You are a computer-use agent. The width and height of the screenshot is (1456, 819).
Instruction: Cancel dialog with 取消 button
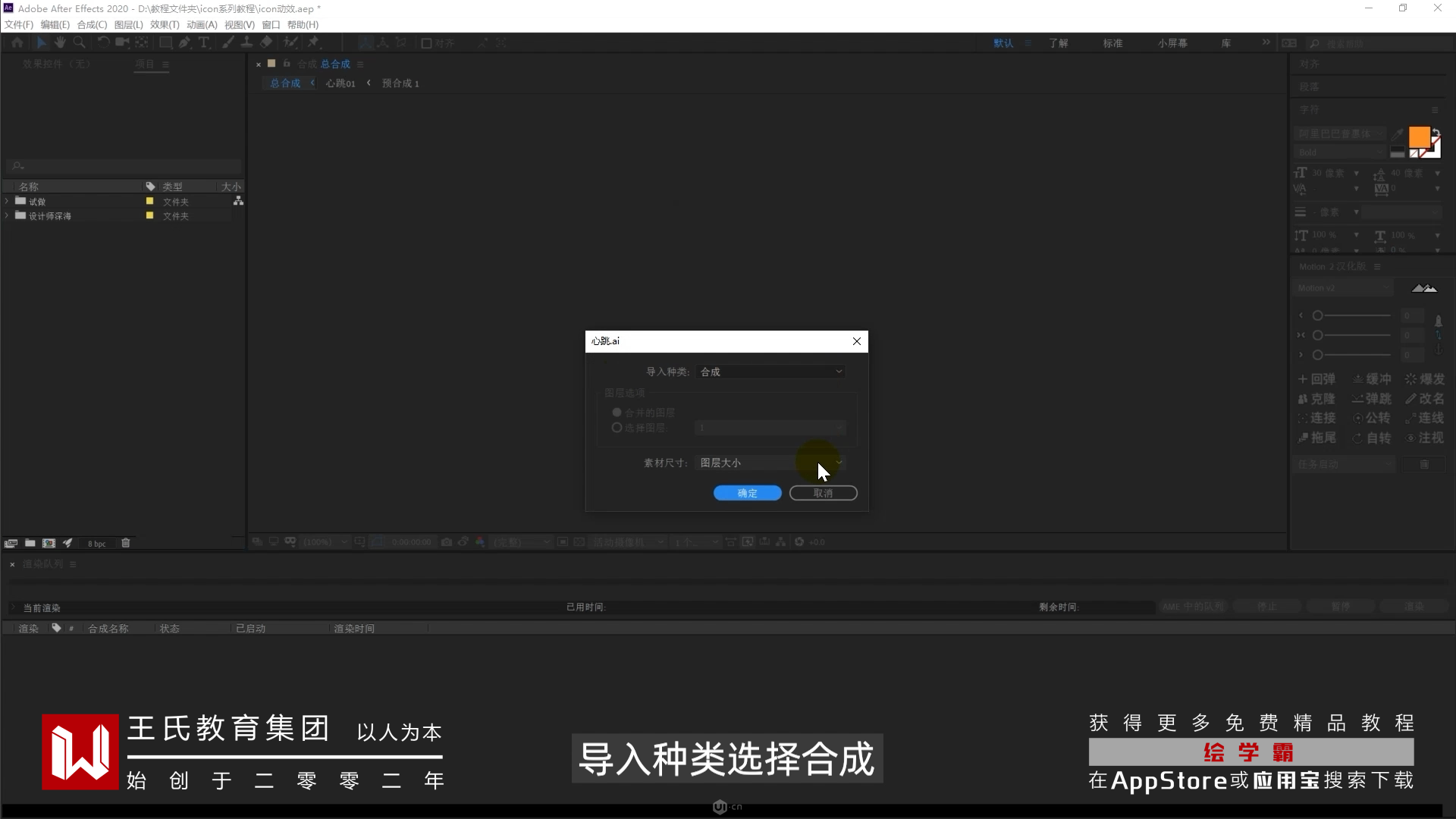823,493
